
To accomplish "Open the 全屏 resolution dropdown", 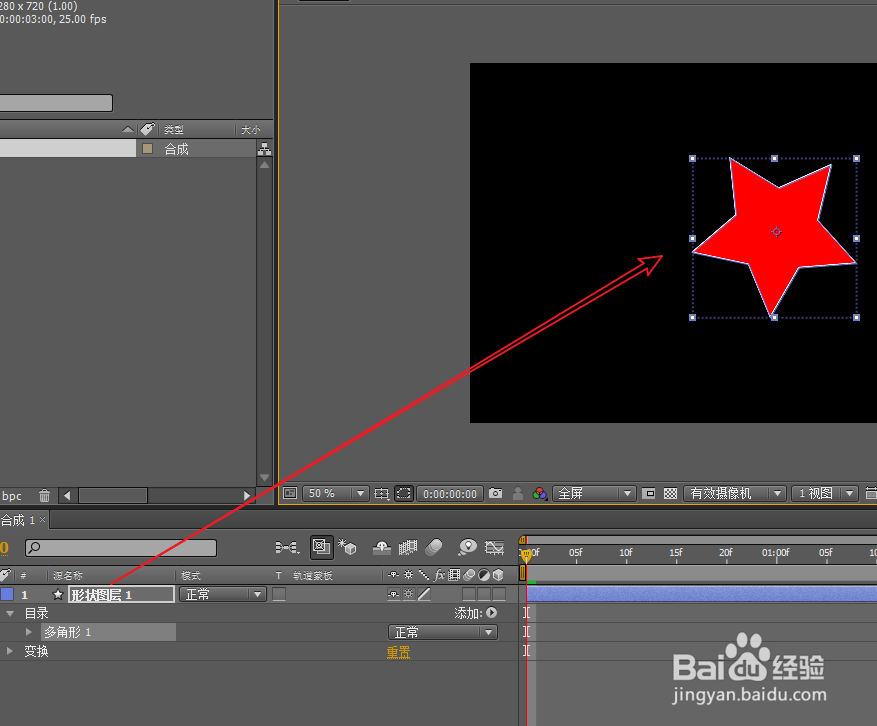I will (594, 493).
